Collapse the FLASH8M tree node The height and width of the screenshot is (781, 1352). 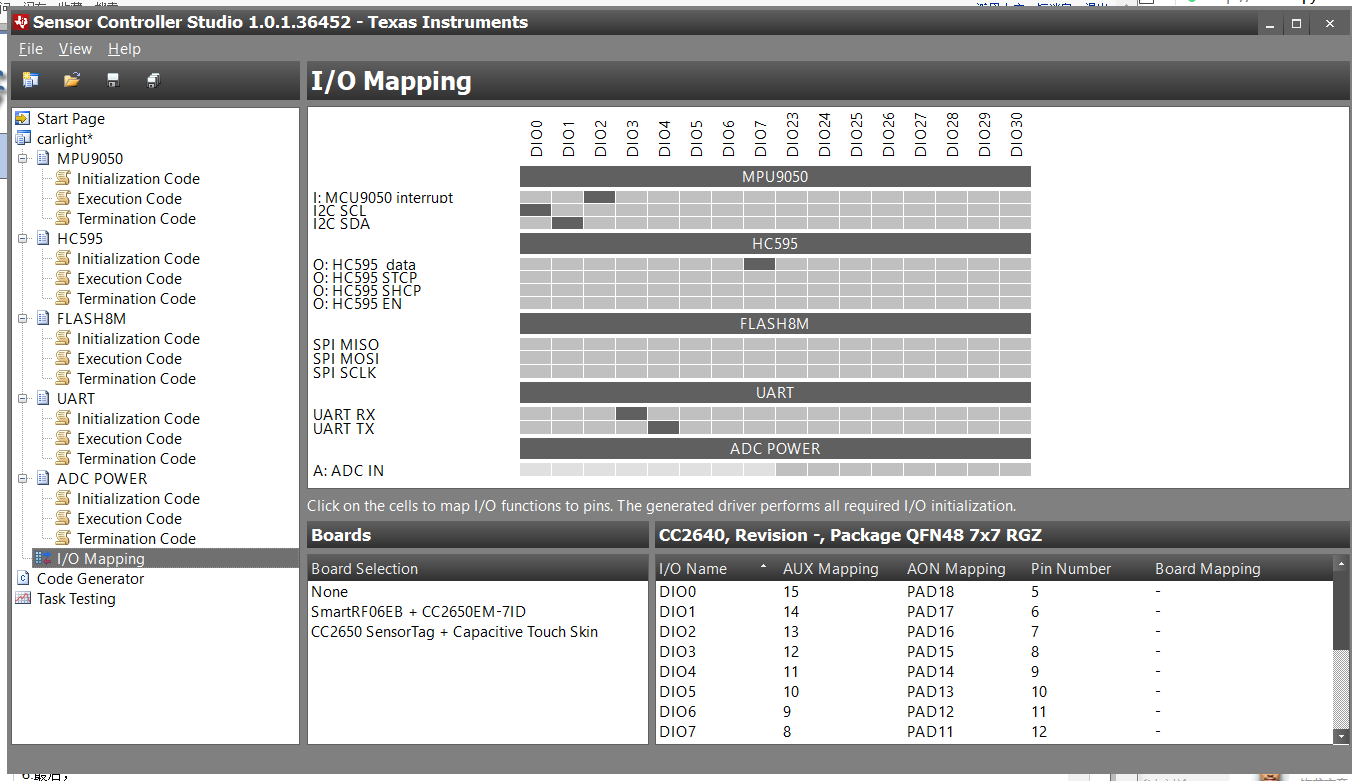[23, 318]
